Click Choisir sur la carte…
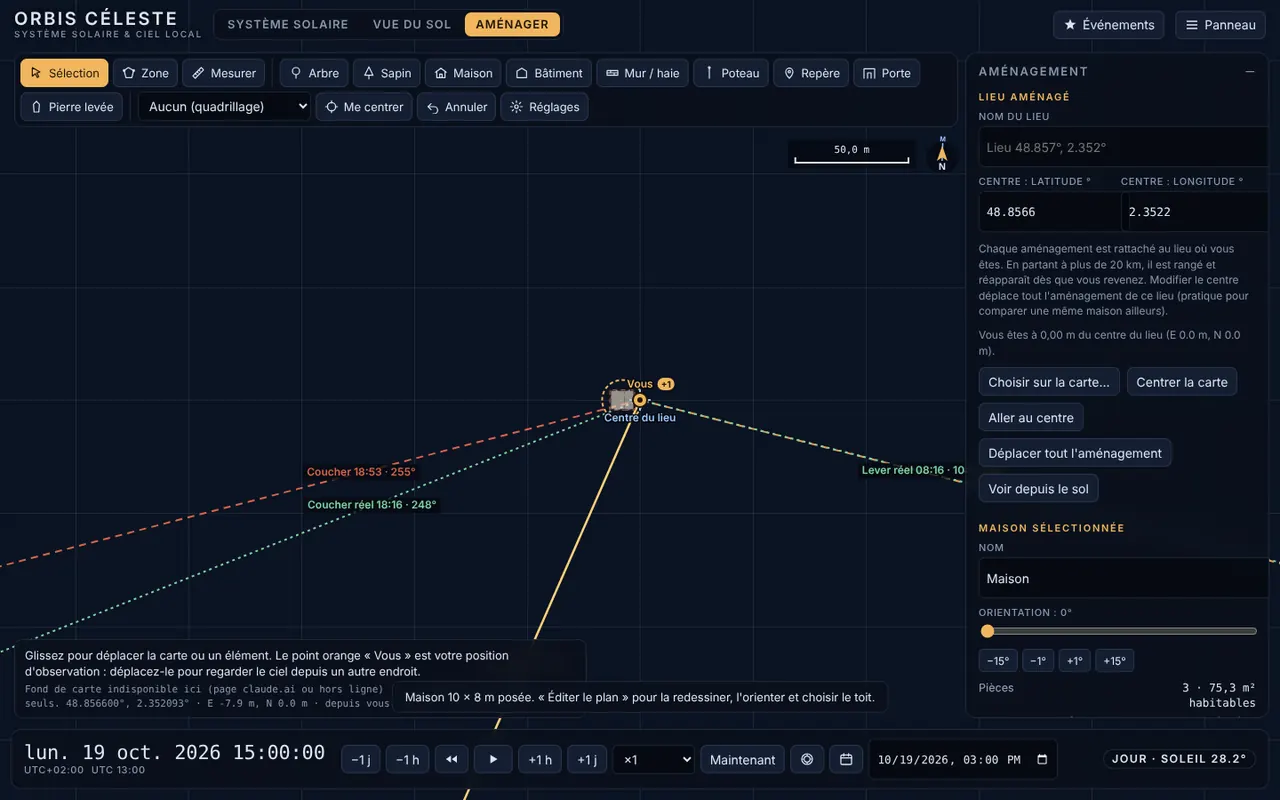1280x800 pixels. [1049, 382]
